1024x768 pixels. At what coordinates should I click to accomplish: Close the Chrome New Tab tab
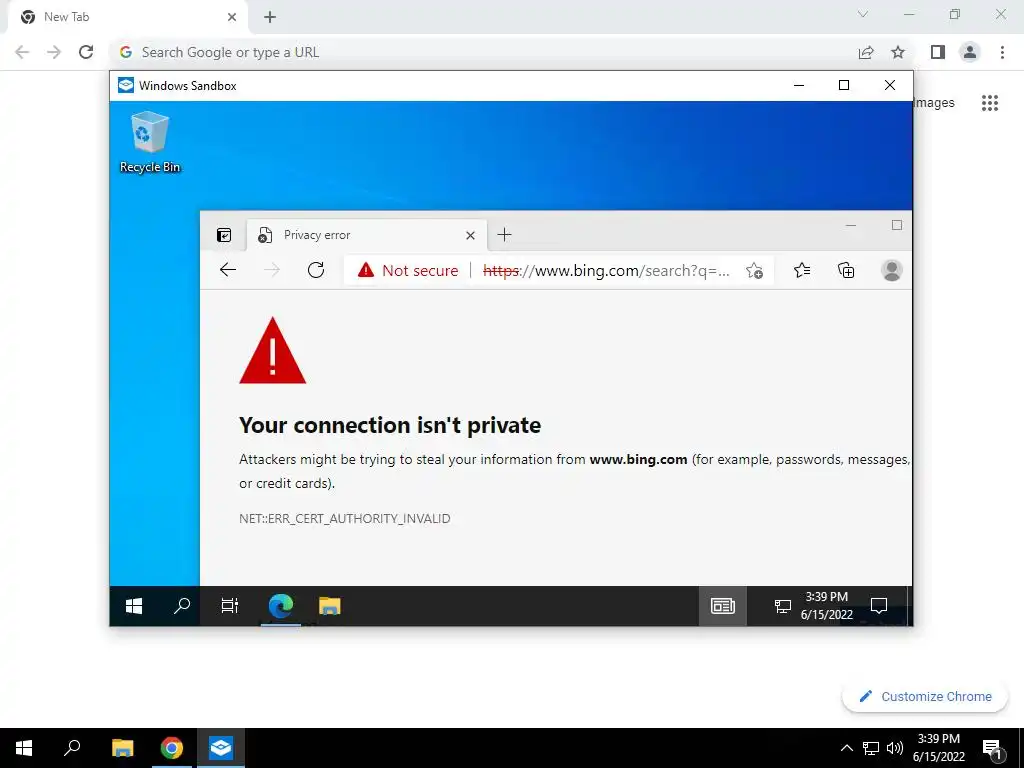[232, 17]
